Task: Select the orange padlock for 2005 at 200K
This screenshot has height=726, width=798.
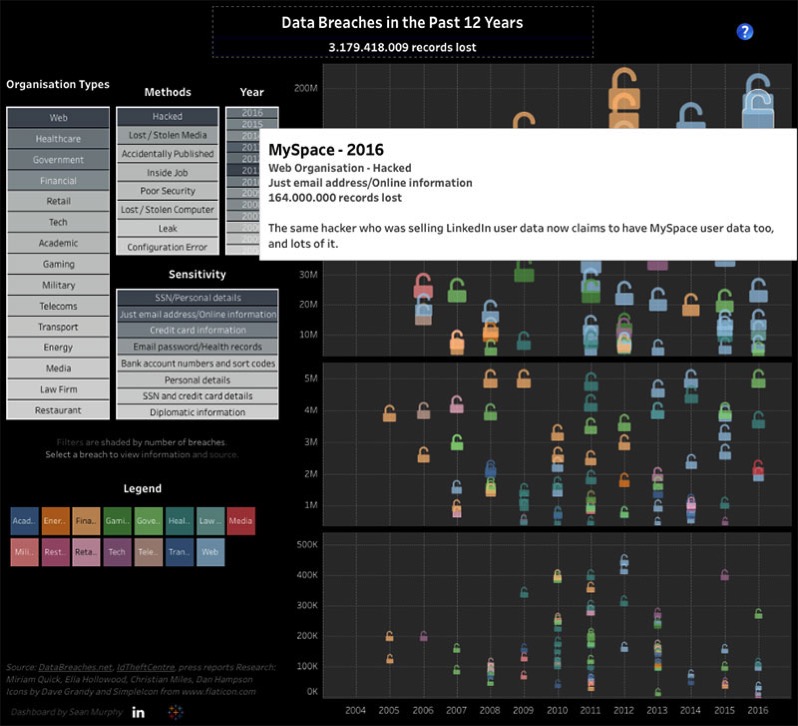Action: (389, 636)
